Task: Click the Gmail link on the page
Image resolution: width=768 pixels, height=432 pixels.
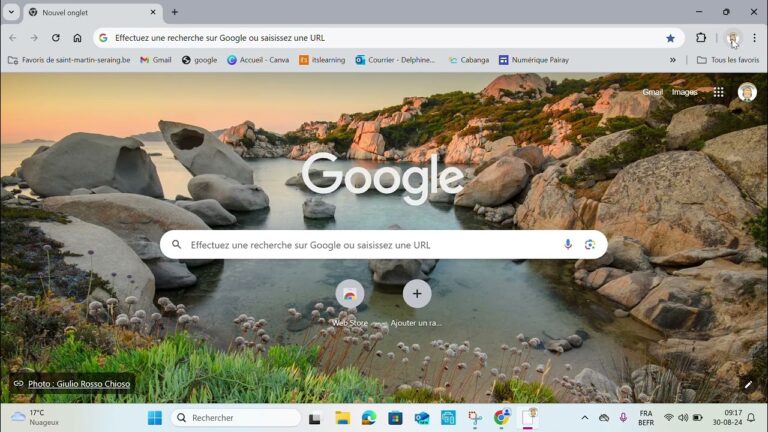Action: (x=652, y=92)
